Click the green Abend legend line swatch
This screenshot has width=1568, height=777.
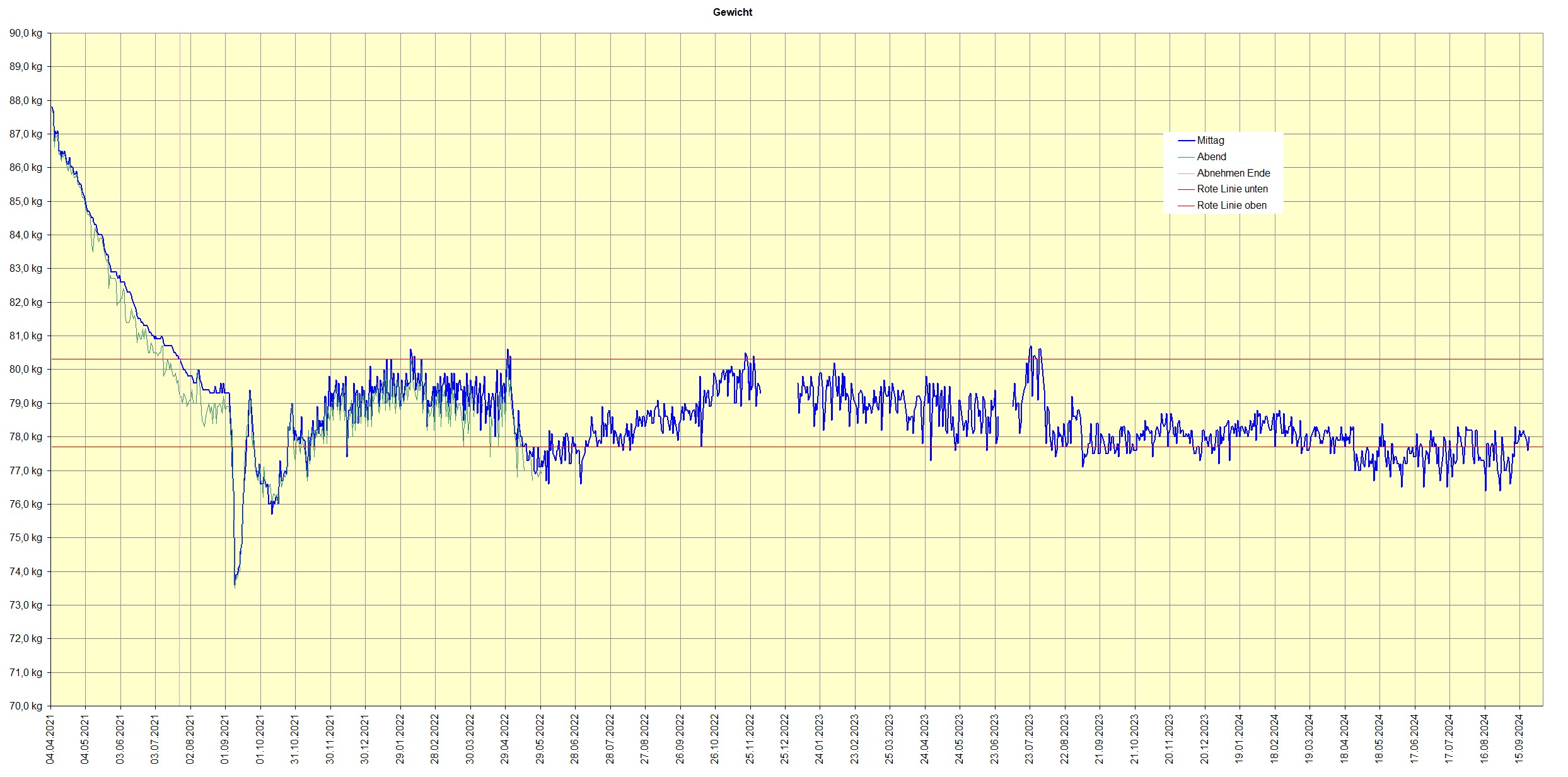pos(1186,157)
